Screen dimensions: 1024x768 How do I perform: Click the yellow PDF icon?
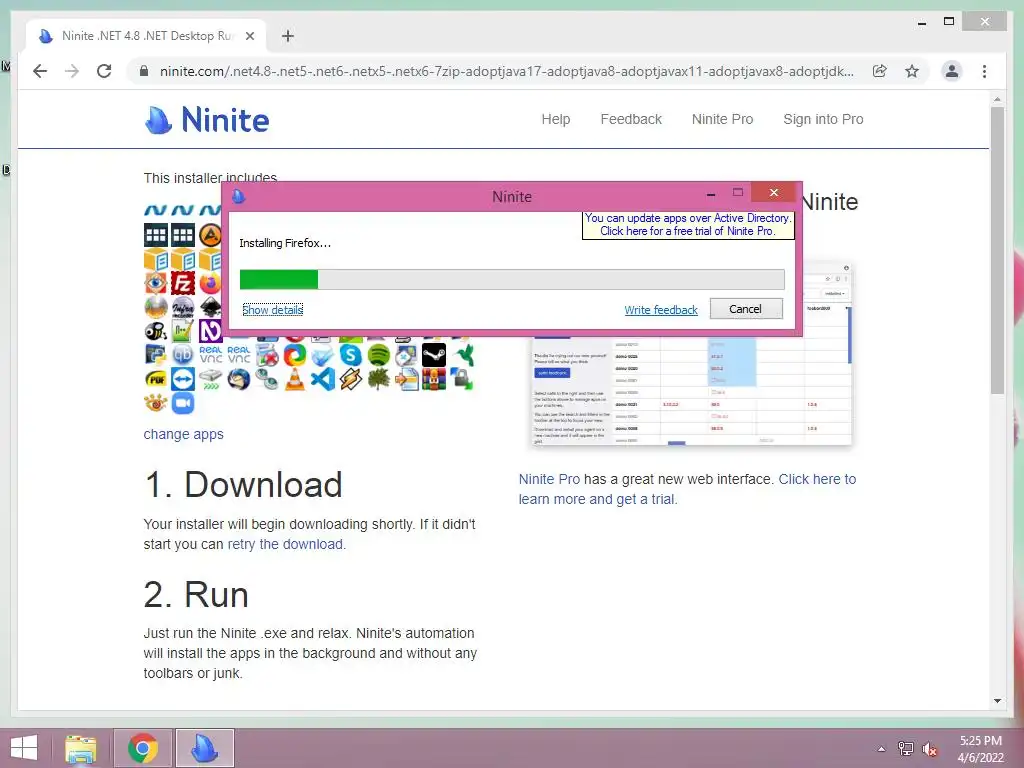[x=155, y=379]
